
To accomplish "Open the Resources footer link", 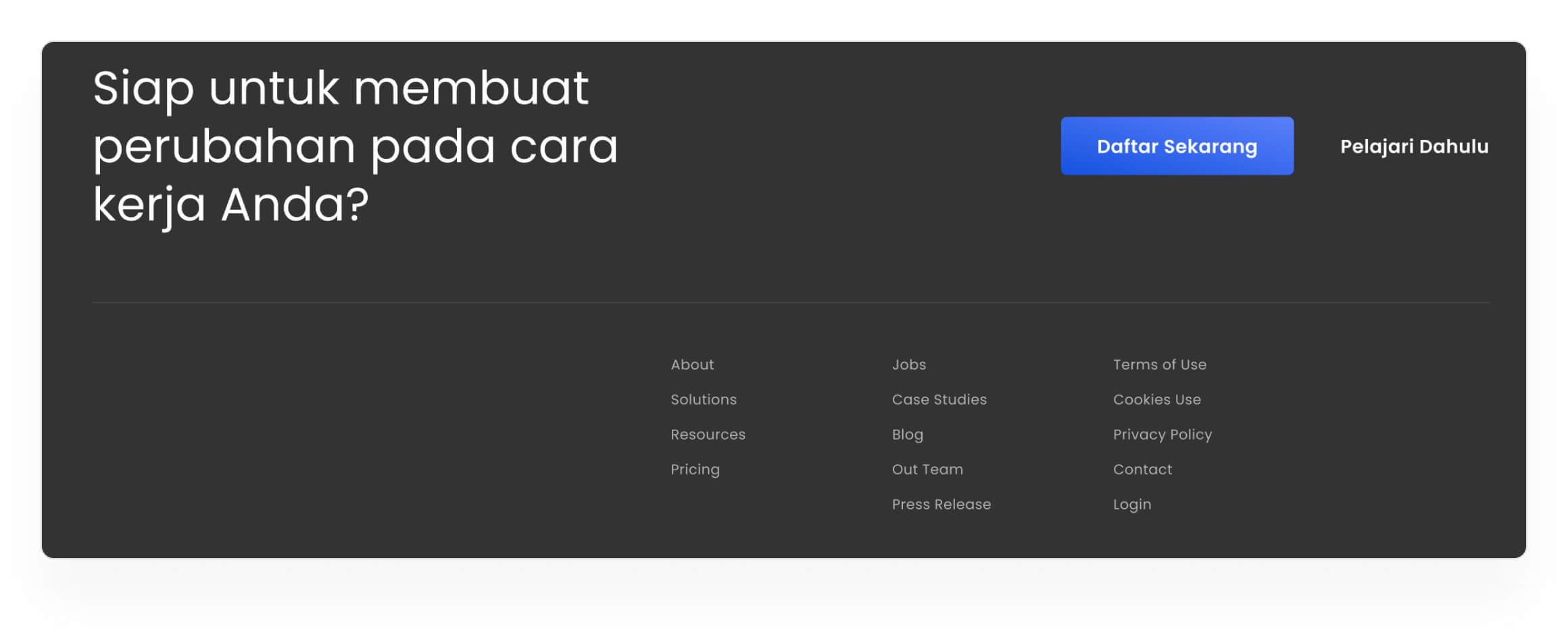I will [x=708, y=434].
